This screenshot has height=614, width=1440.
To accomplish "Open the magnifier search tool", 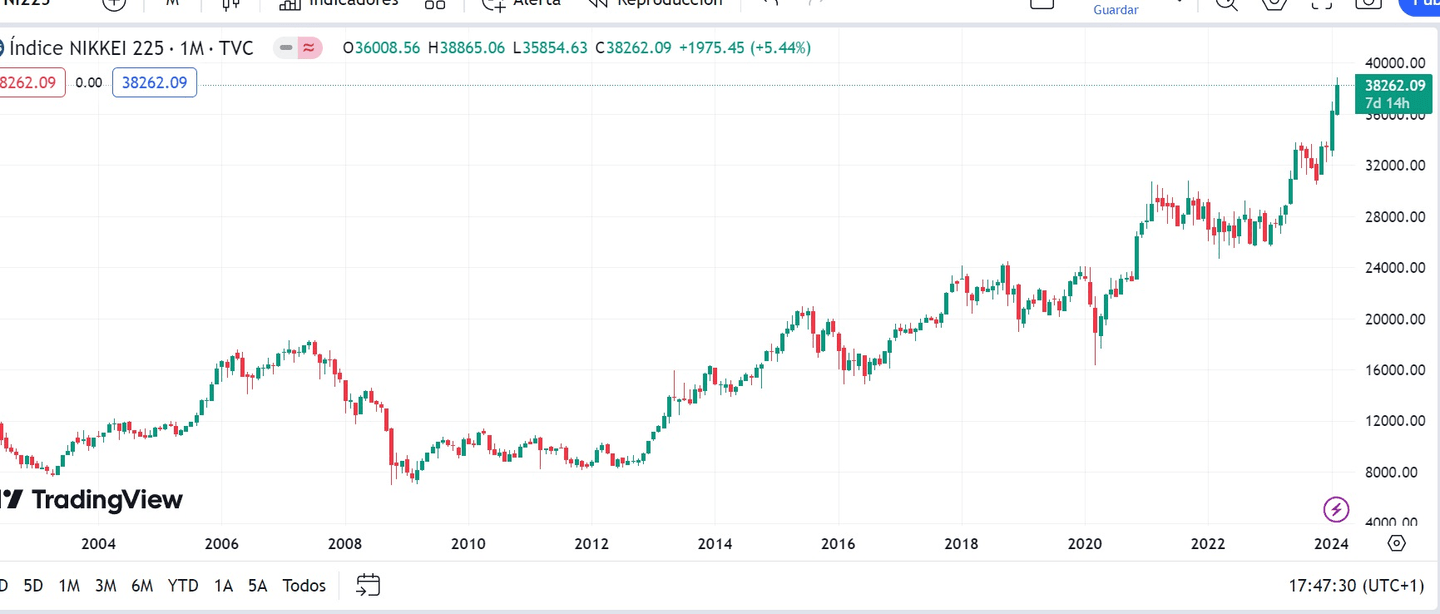I will (1226, 6).
